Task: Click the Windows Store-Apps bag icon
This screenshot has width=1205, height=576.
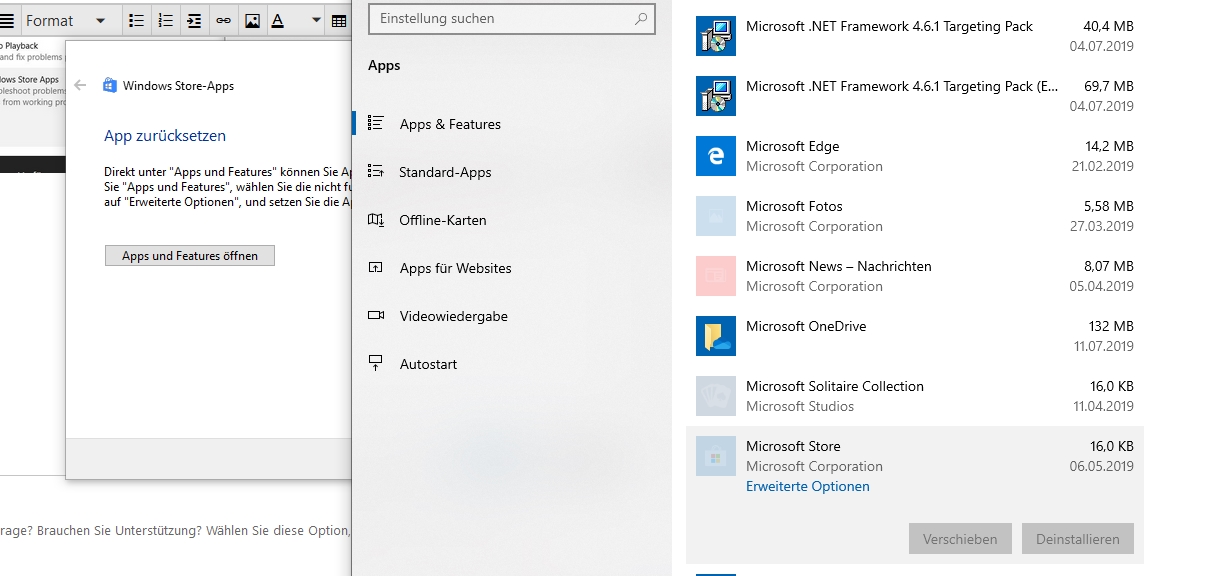Action: pos(110,86)
